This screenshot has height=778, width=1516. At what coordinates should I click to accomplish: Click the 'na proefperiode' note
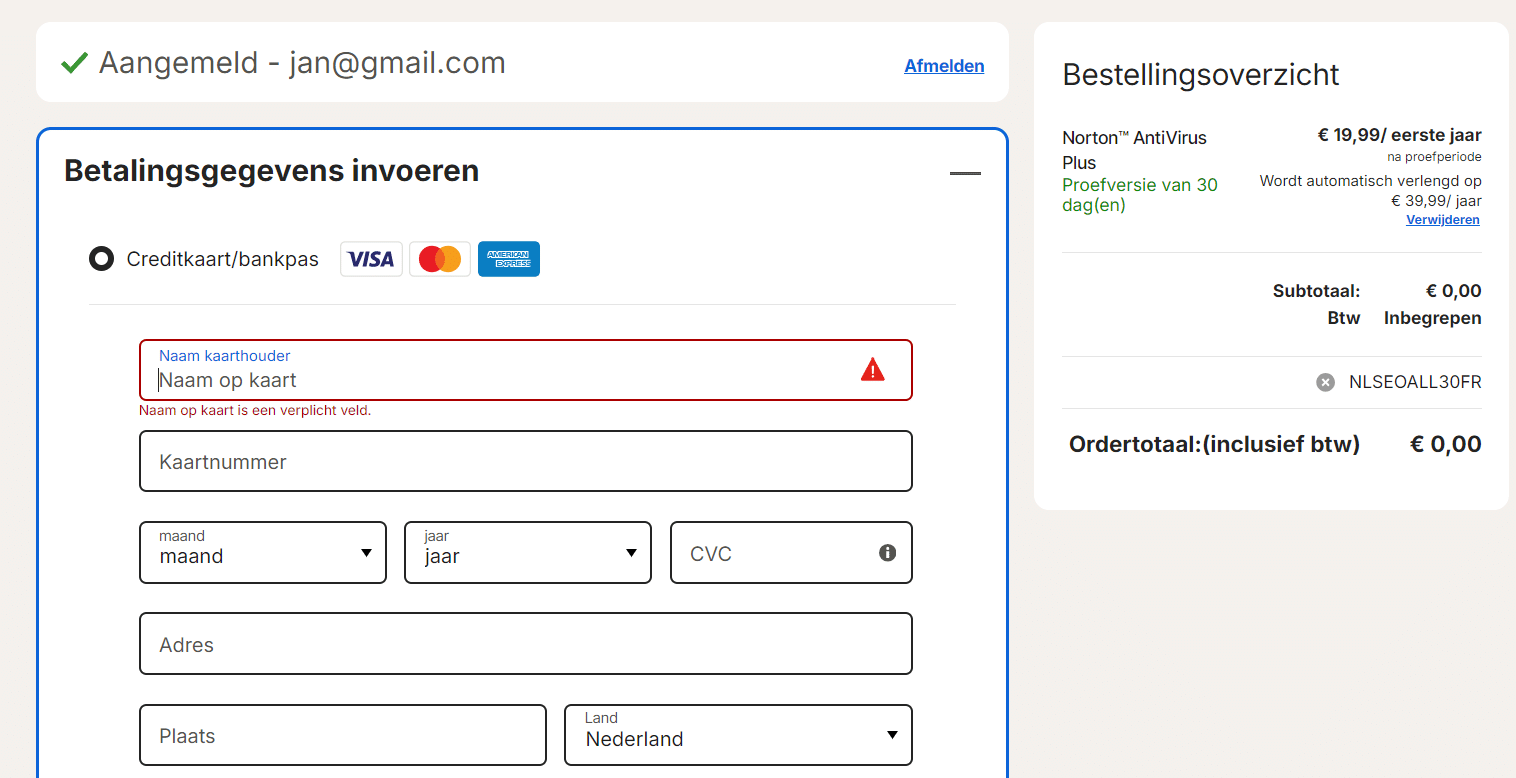coord(1434,157)
